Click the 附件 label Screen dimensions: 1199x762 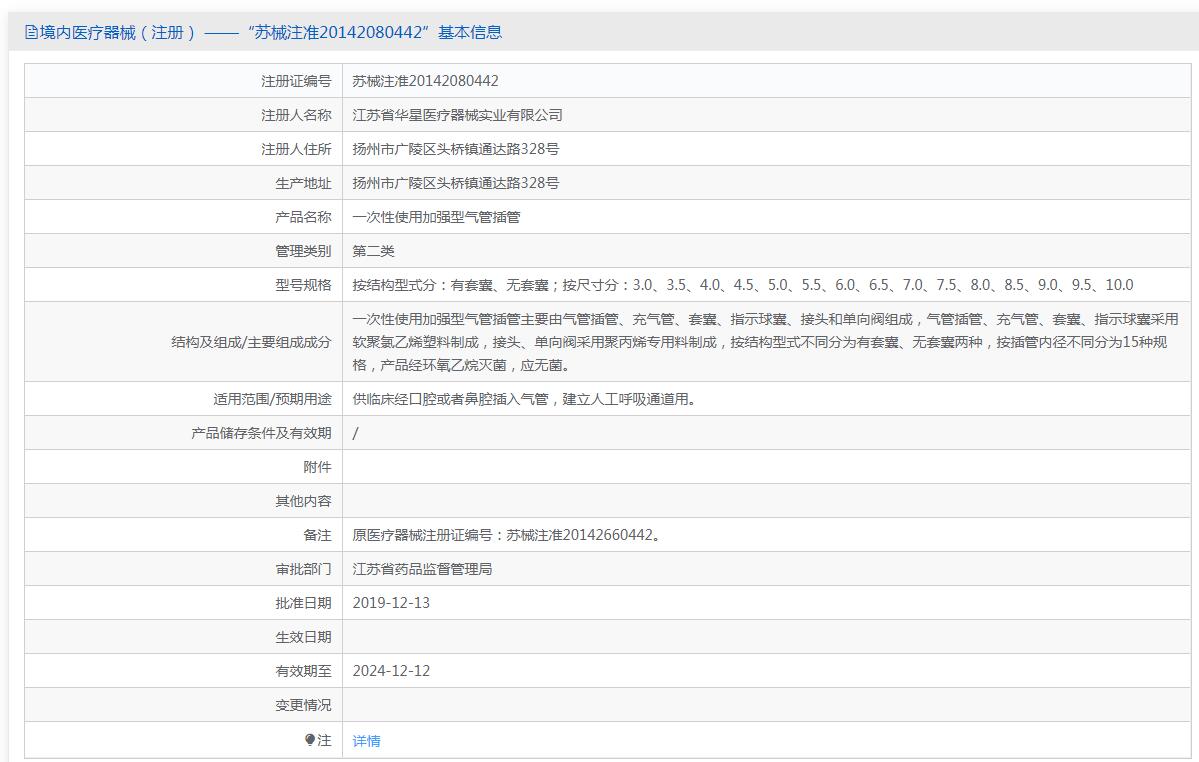317,467
